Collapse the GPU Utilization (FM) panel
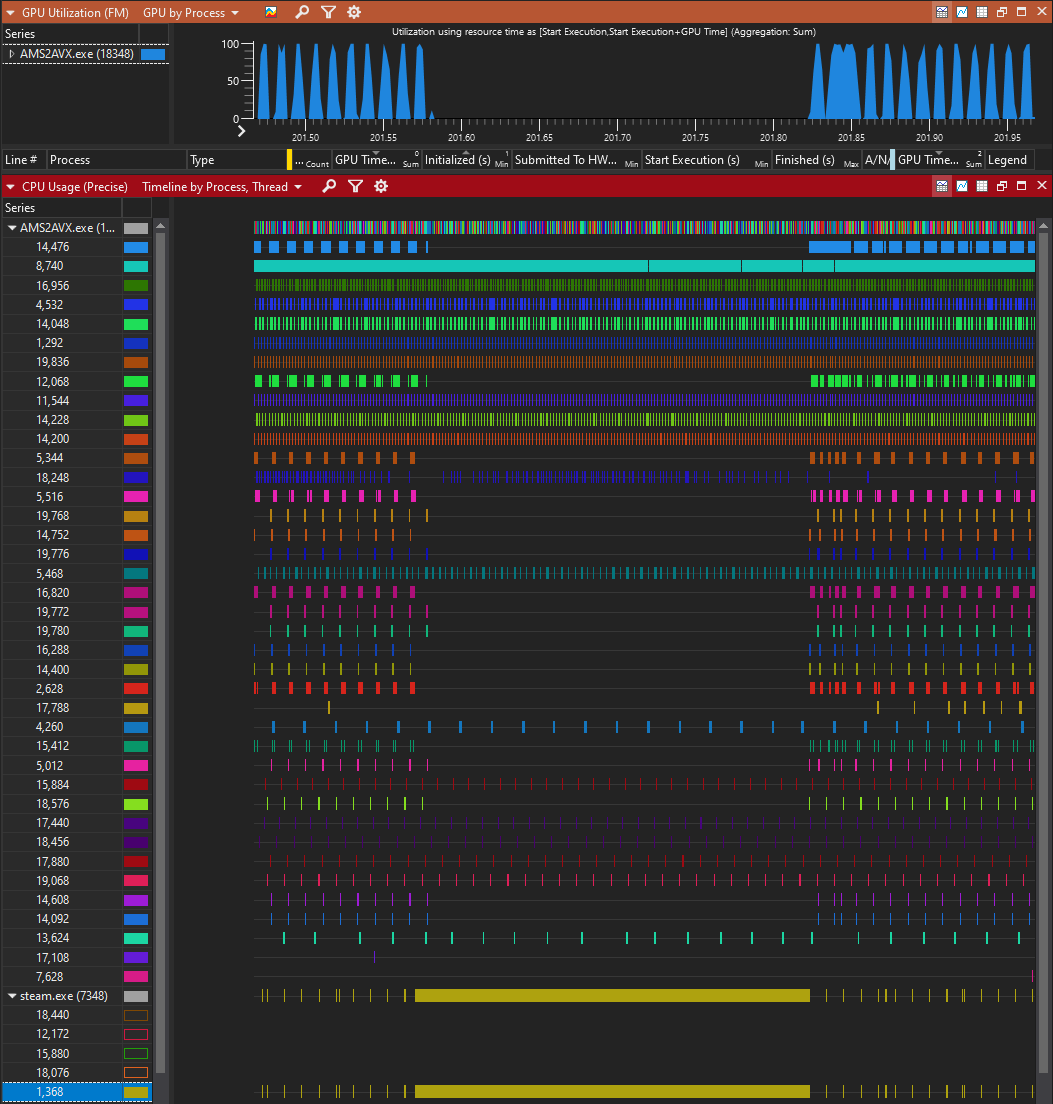The width and height of the screenshot is (1053, 1104). point(11,13)
